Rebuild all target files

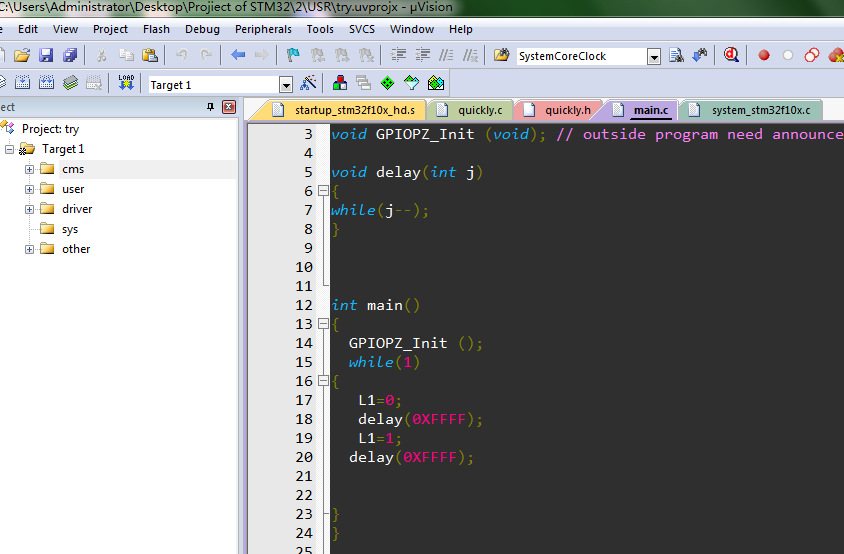click(47, 82)
